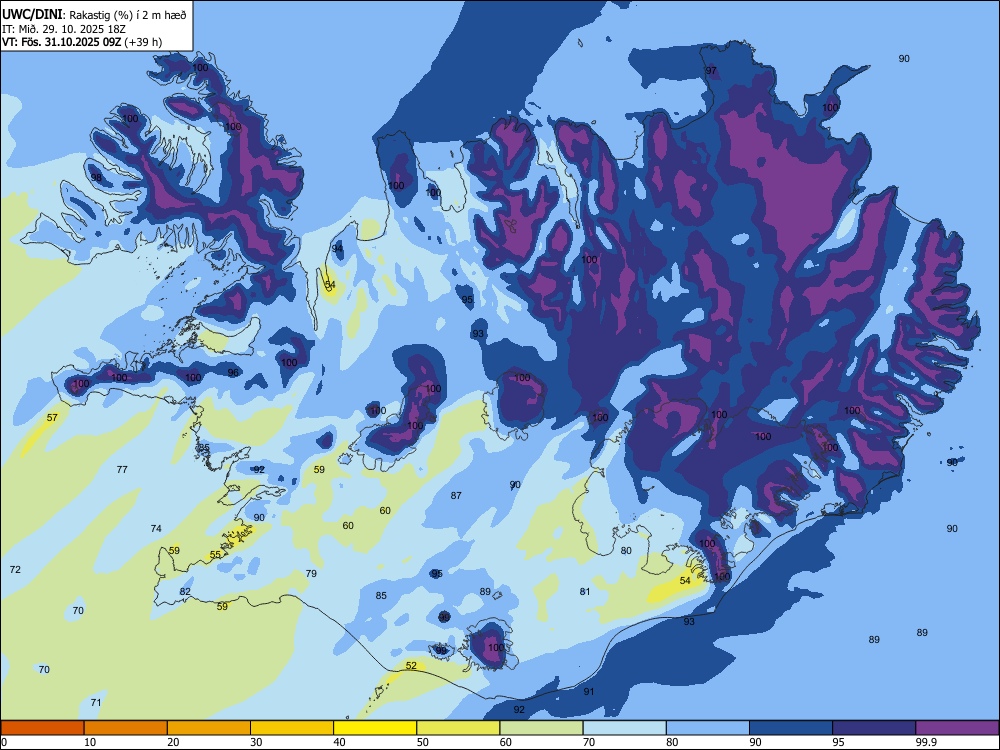Viewport: 1000px width, 750px height.
Task: Select the medium blue 80–90 legend swatch
Action: [708, 728]
